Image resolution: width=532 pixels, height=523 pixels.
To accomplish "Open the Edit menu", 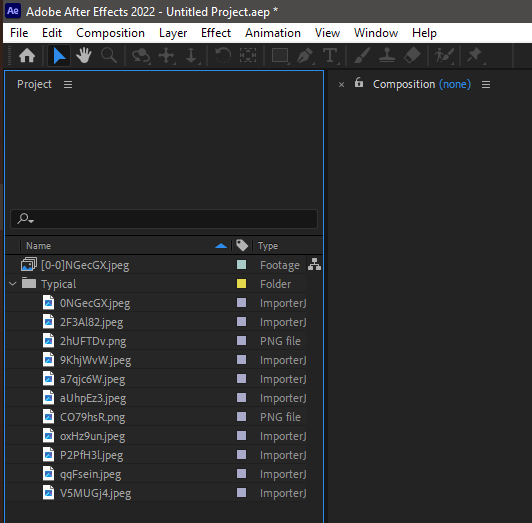I will 52,33.
